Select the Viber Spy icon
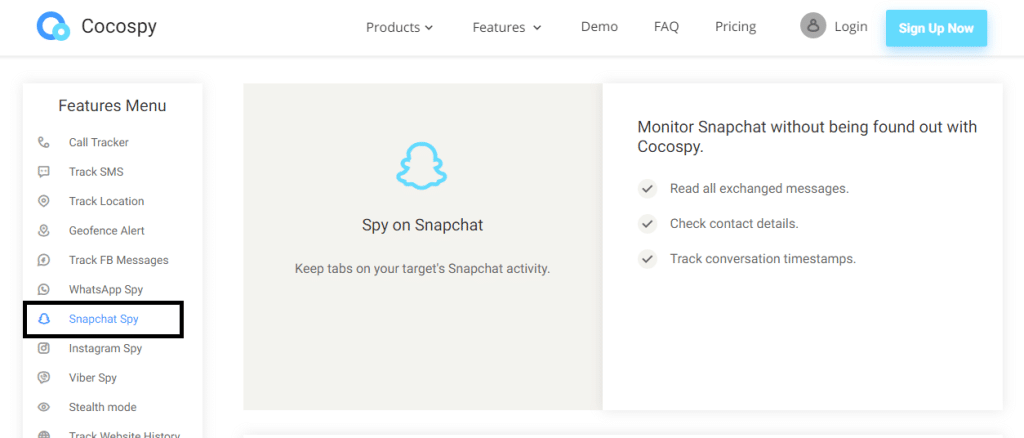The image size is (1024, 438). tap(44, 377)
